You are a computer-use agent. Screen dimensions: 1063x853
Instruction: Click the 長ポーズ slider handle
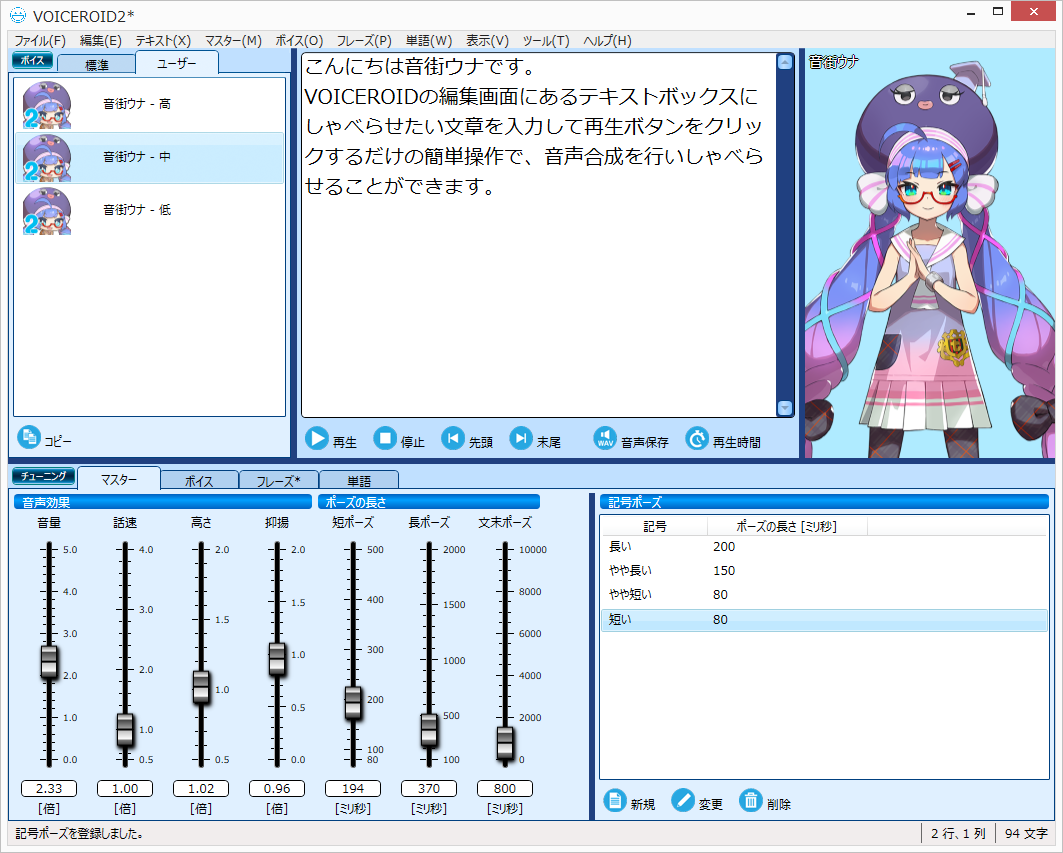pyautogui.click(x=429, y=730)
